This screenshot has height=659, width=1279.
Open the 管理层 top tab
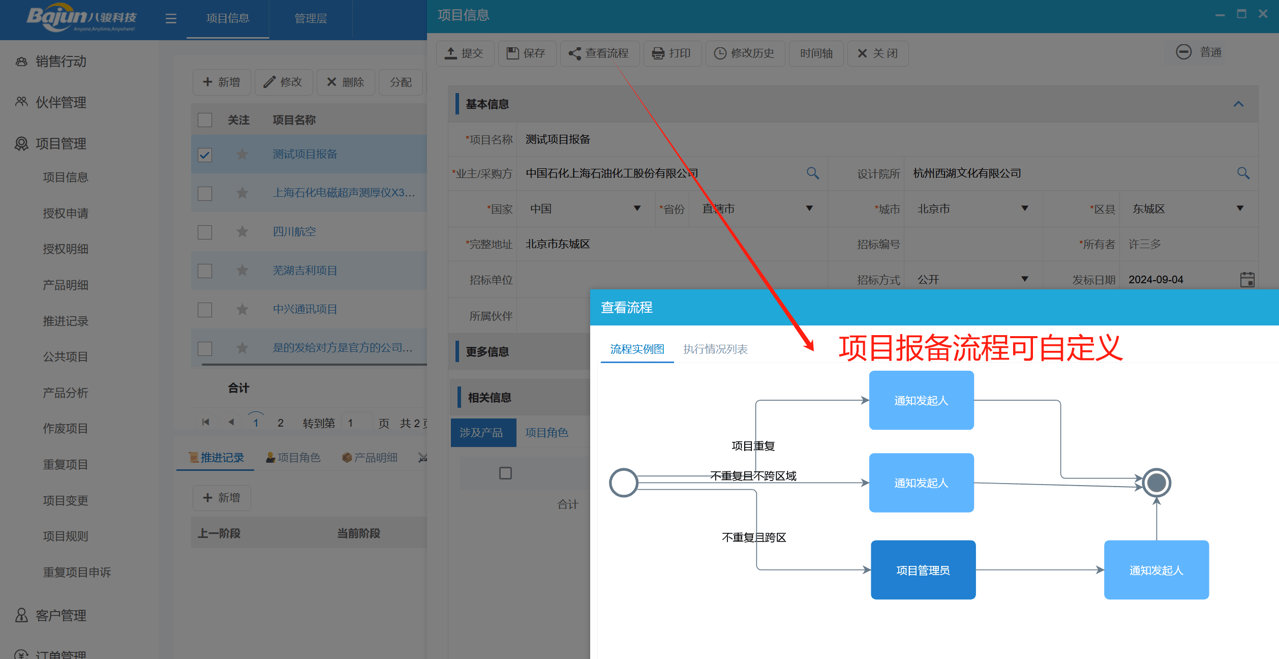(310, 19)
